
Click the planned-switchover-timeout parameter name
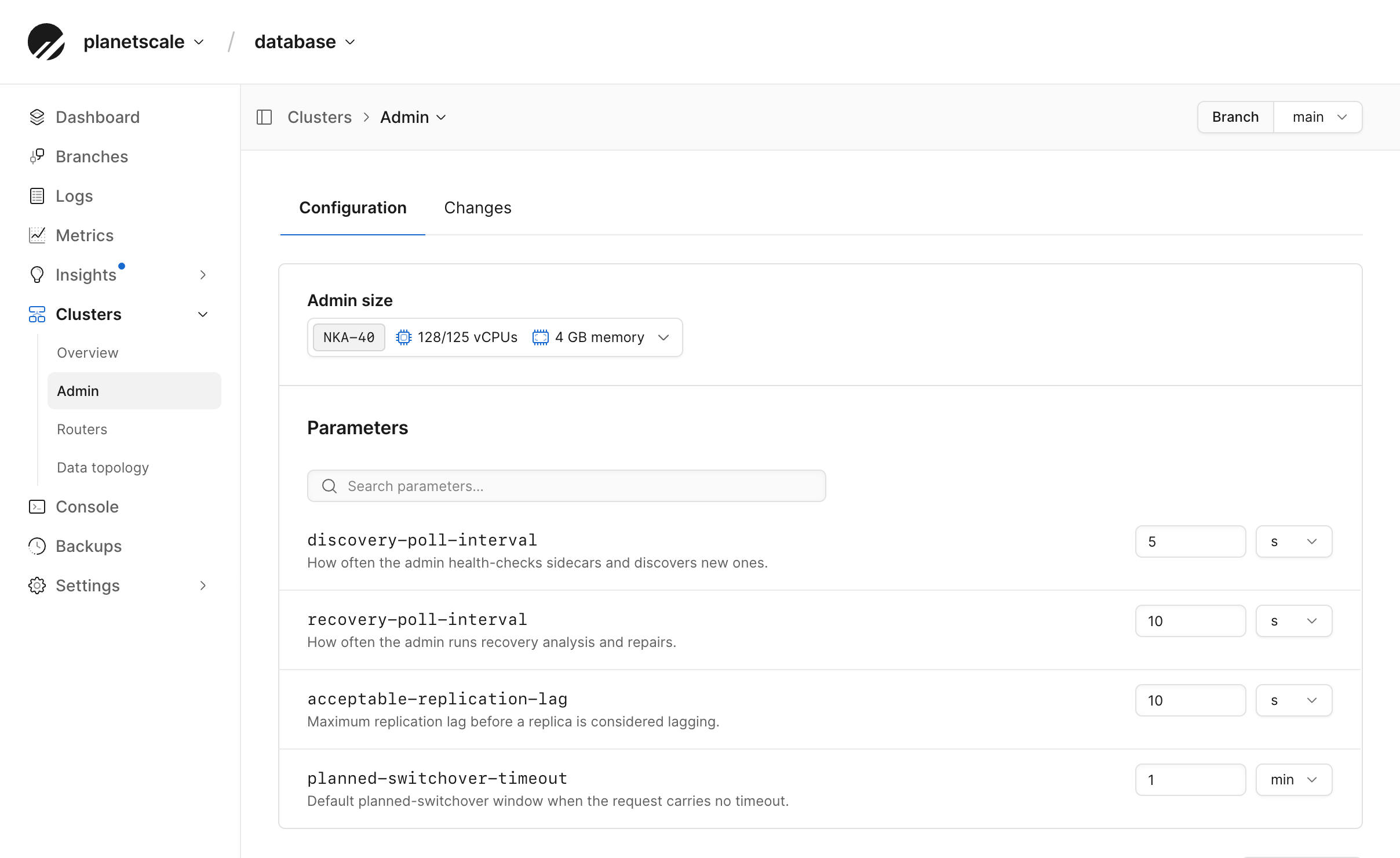tap(437, 779)
